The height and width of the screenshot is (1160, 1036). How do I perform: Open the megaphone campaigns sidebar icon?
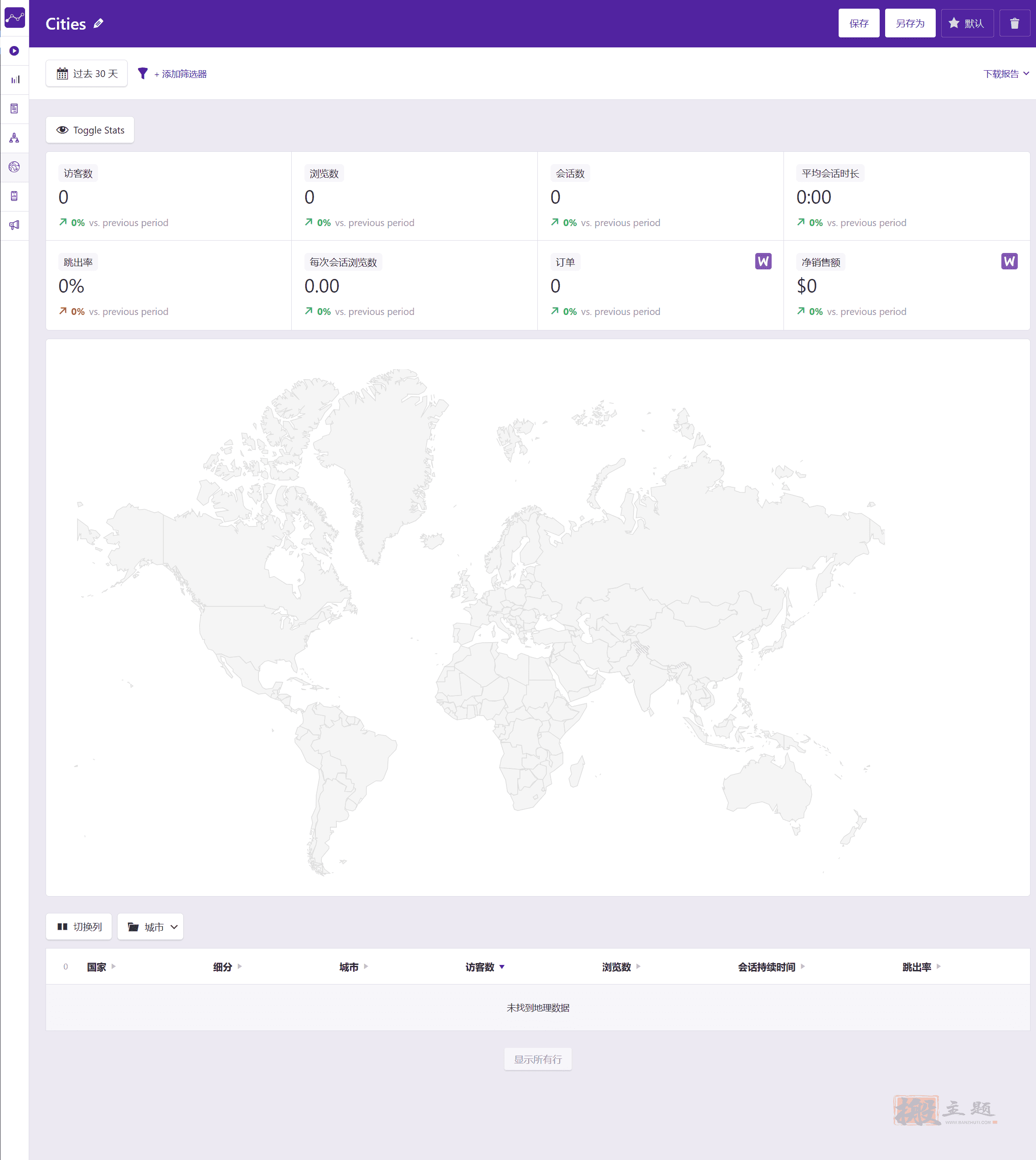pos(14,225)
